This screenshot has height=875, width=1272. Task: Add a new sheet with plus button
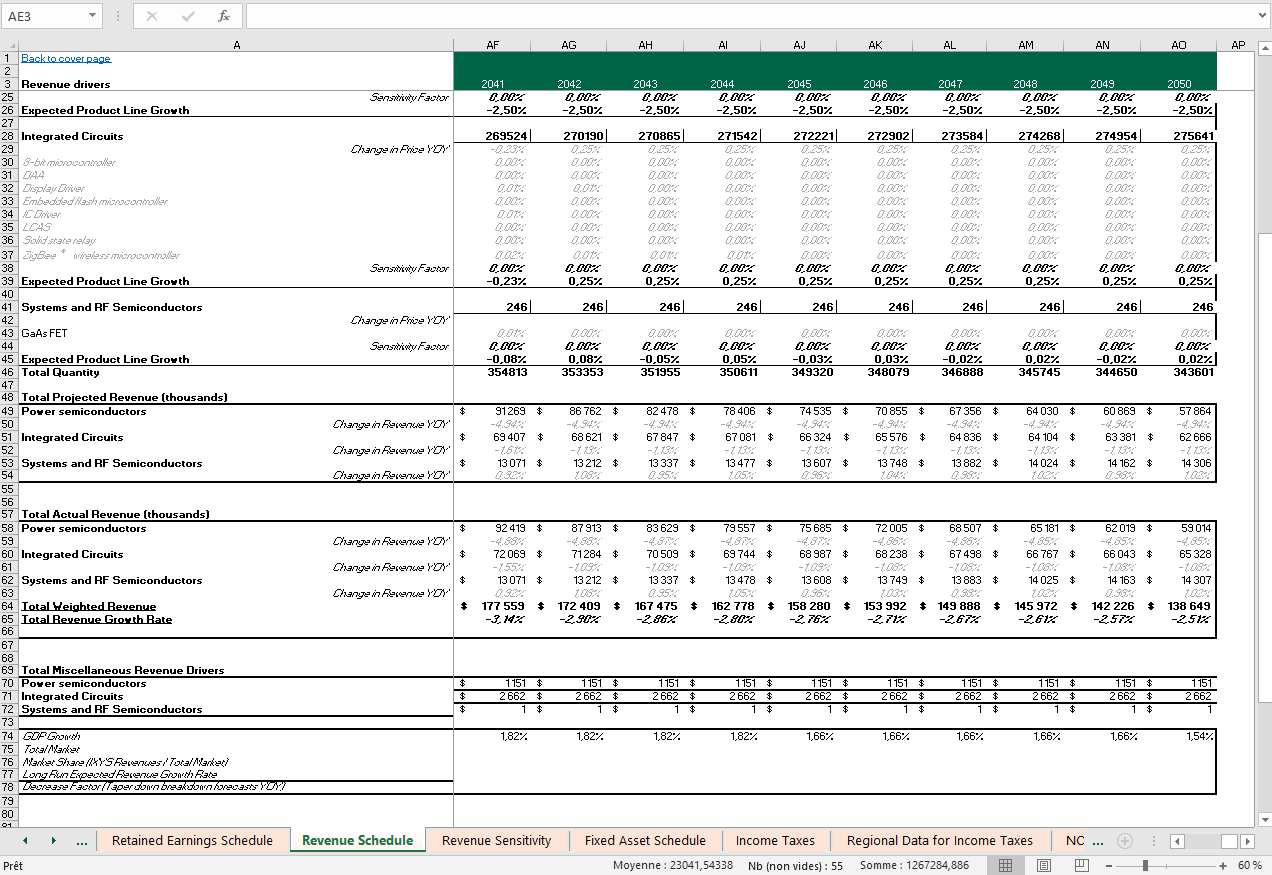pyautogui.click(x=1125, y=841)
